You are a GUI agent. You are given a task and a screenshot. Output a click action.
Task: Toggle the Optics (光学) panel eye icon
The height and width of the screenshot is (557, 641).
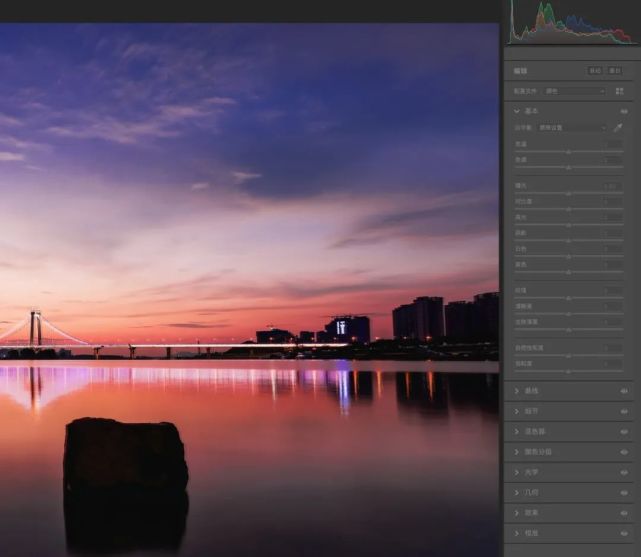(624, 472)
